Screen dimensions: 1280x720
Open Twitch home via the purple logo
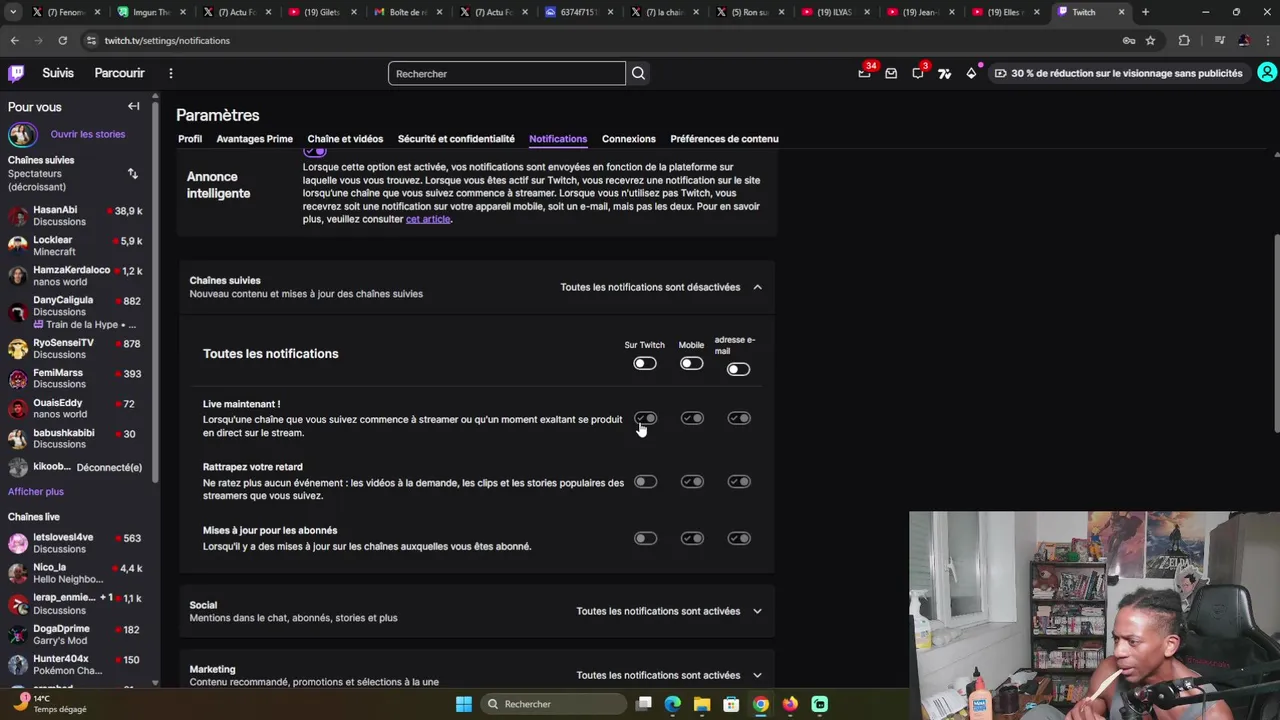pyautogui.click(x=16, y=73)
